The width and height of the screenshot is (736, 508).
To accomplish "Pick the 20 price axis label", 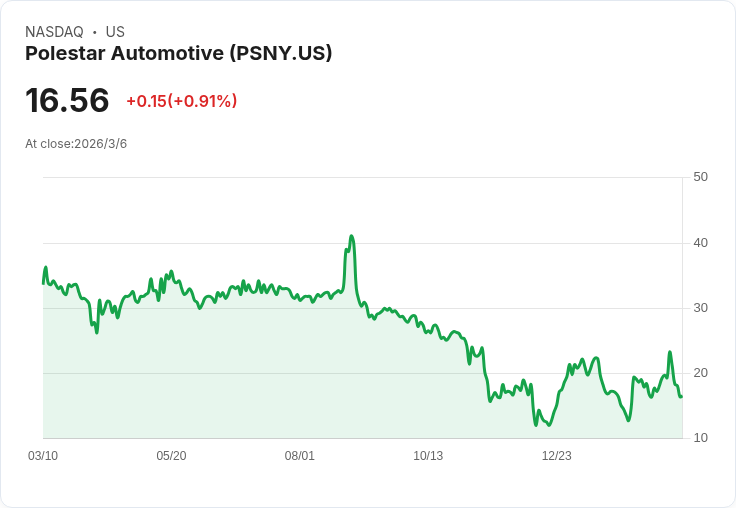I will pos(700,373).
